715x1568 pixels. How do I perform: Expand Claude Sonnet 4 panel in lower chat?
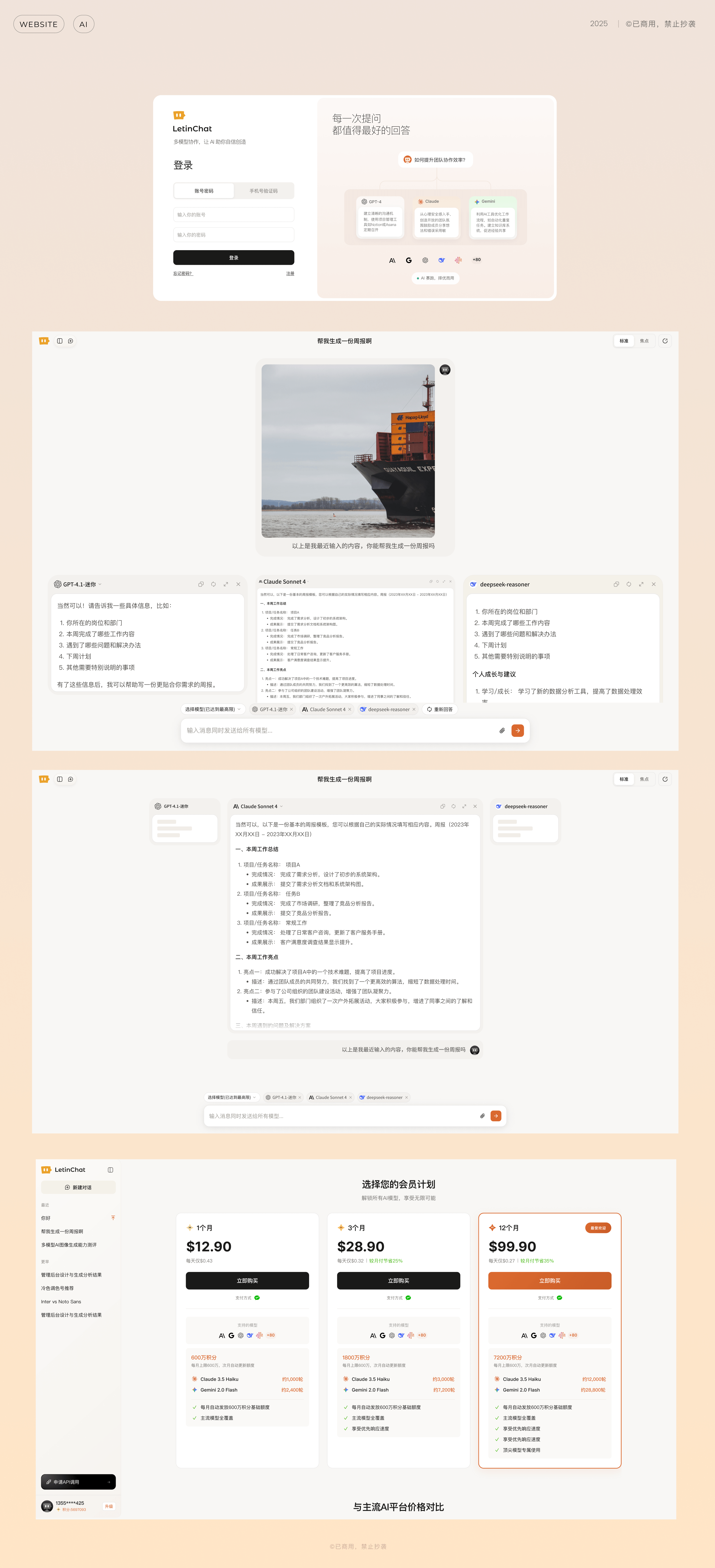click(x=464, y=807)
